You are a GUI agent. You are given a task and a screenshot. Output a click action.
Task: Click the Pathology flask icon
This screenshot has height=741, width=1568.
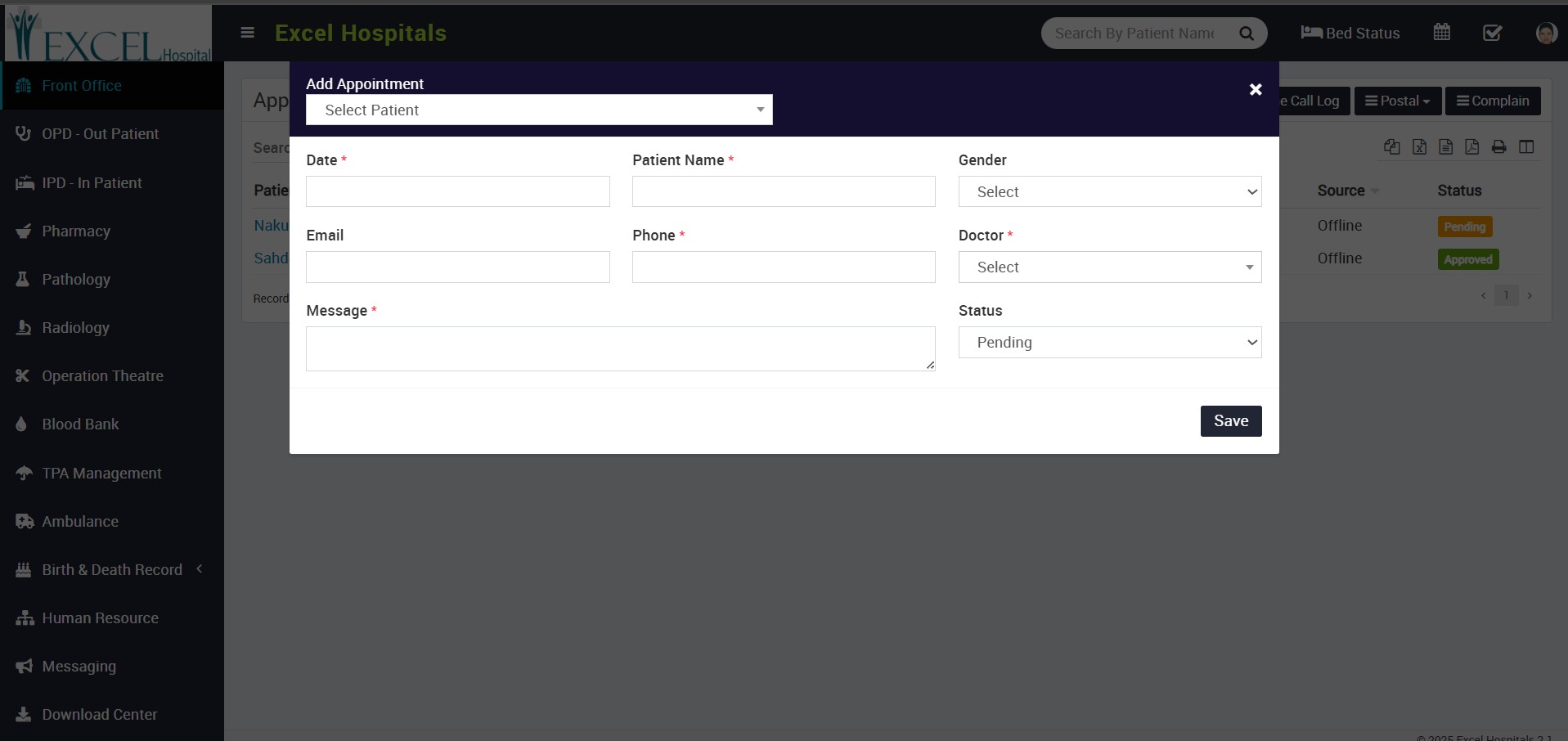coord(23,280)
